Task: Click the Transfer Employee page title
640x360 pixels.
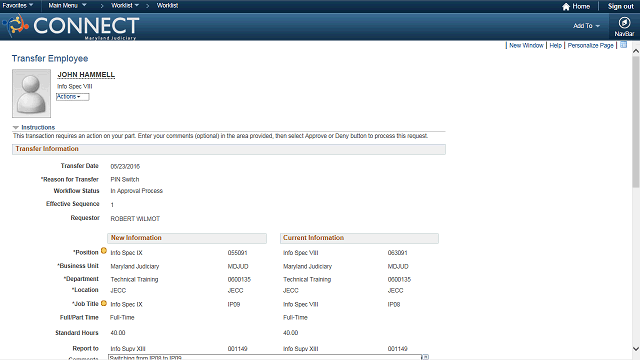Action: coord(50,58)
